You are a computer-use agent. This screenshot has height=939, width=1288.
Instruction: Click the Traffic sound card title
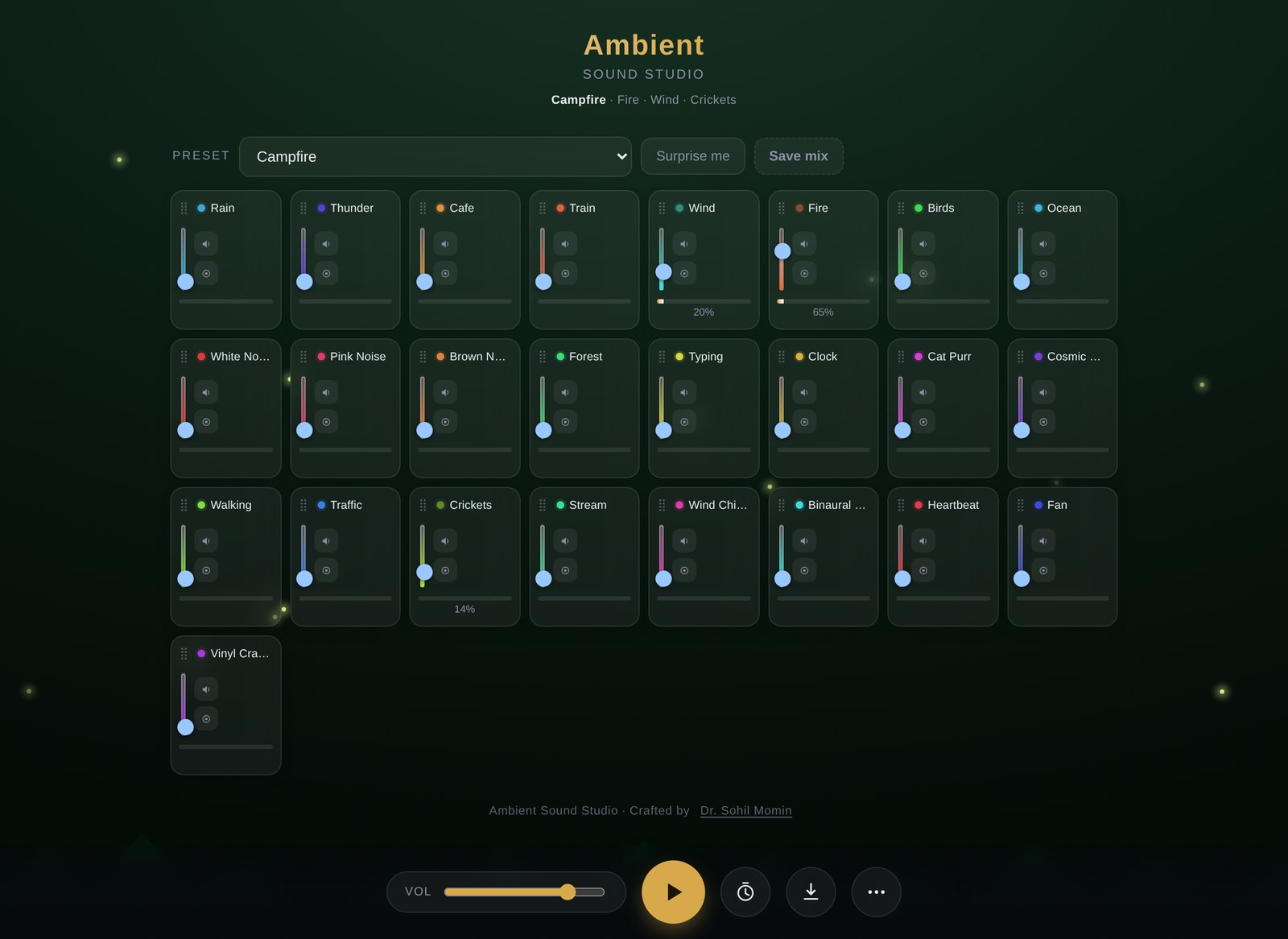pos(346,505)
